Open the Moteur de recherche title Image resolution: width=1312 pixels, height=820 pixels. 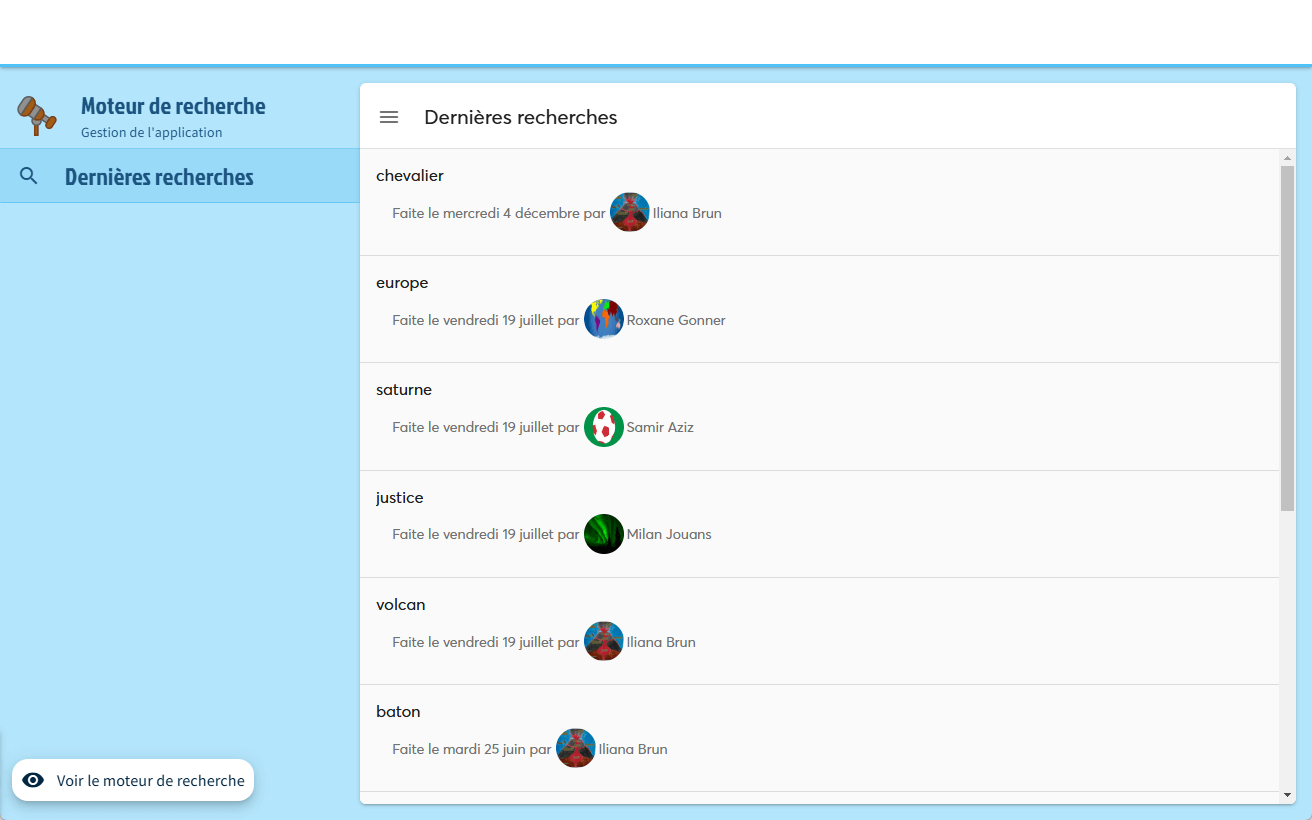click(173, 106)
